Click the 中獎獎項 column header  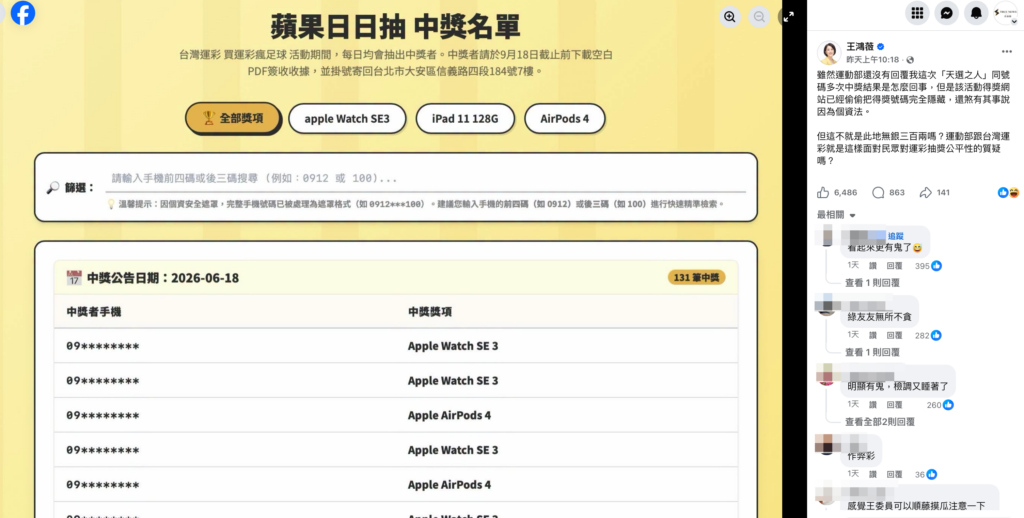pos(430,312)
